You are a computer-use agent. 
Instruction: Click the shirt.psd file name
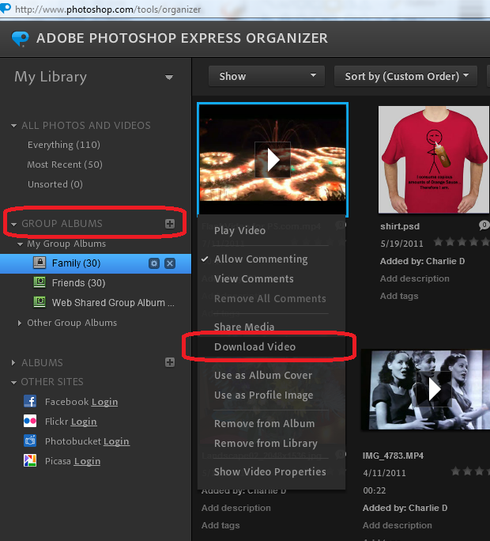pyautogui.click(x=400, y=226)
